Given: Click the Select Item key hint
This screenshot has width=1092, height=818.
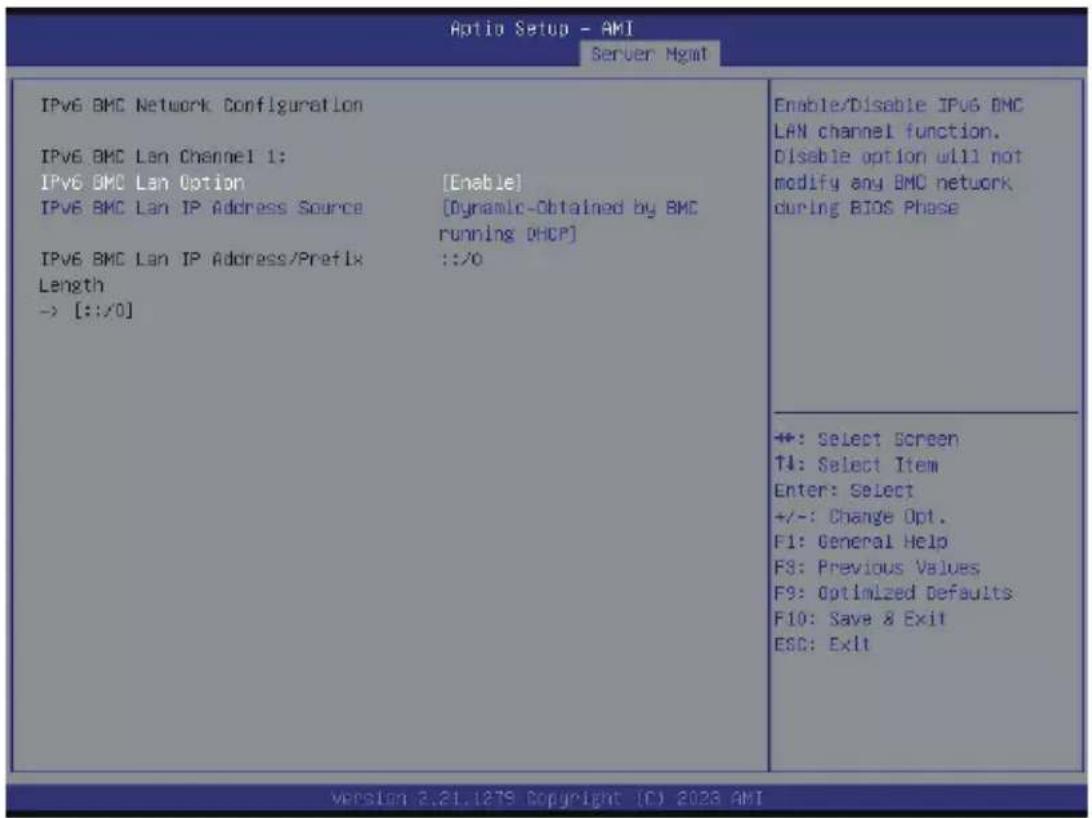Looking at the screenshot, I should [x=856, y=465].
